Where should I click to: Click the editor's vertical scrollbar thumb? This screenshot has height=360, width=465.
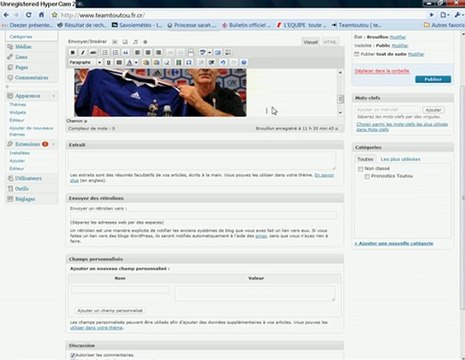tap(340, 99)
